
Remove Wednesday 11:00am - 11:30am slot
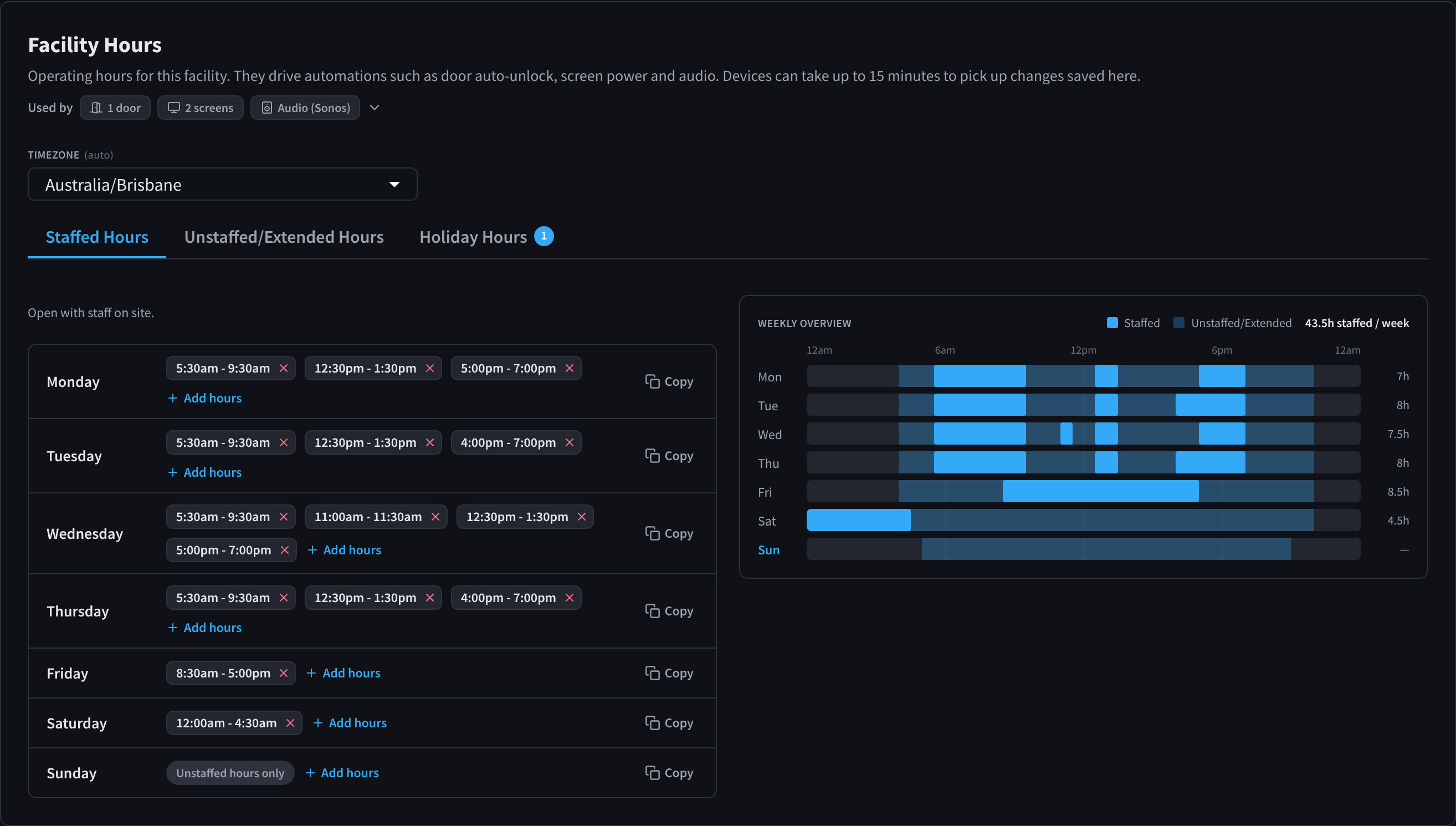[x=435, y=517]
